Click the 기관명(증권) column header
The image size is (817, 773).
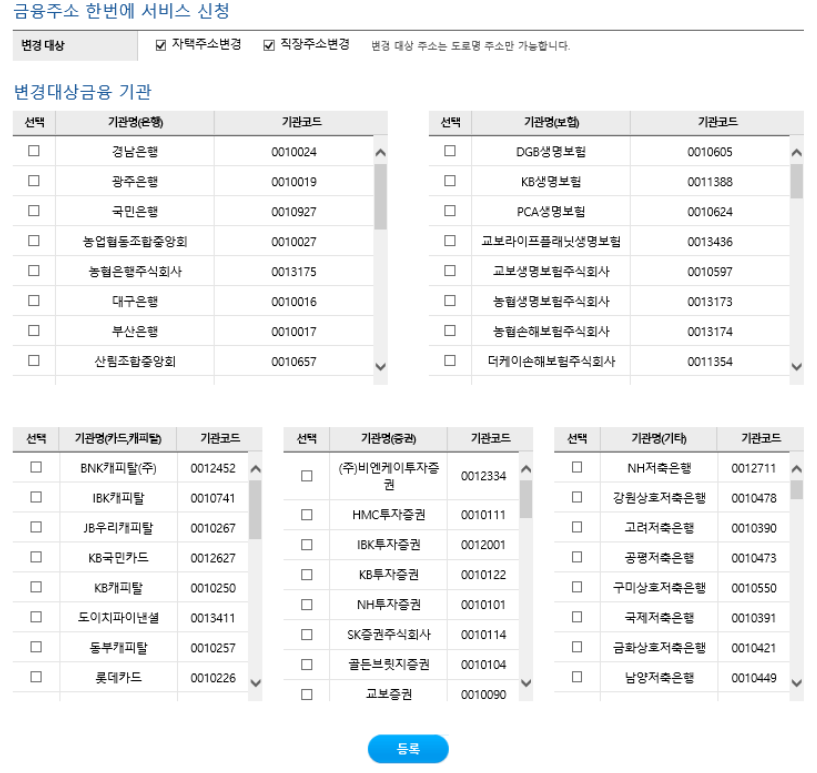pos(388,439)
